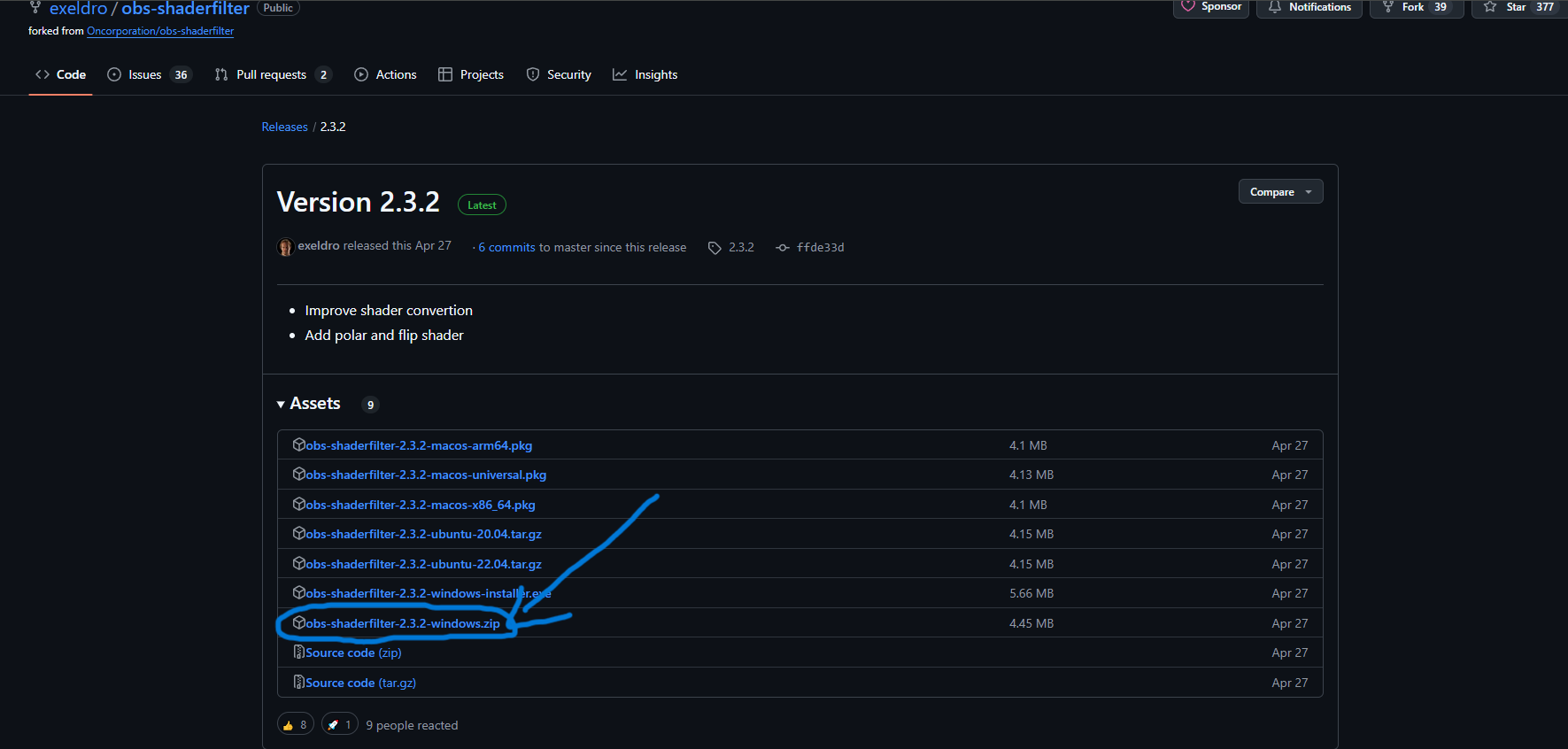The image size is (1568, 749).
Task: Click the Security shield icon
Action: click(x=533, y=74)
